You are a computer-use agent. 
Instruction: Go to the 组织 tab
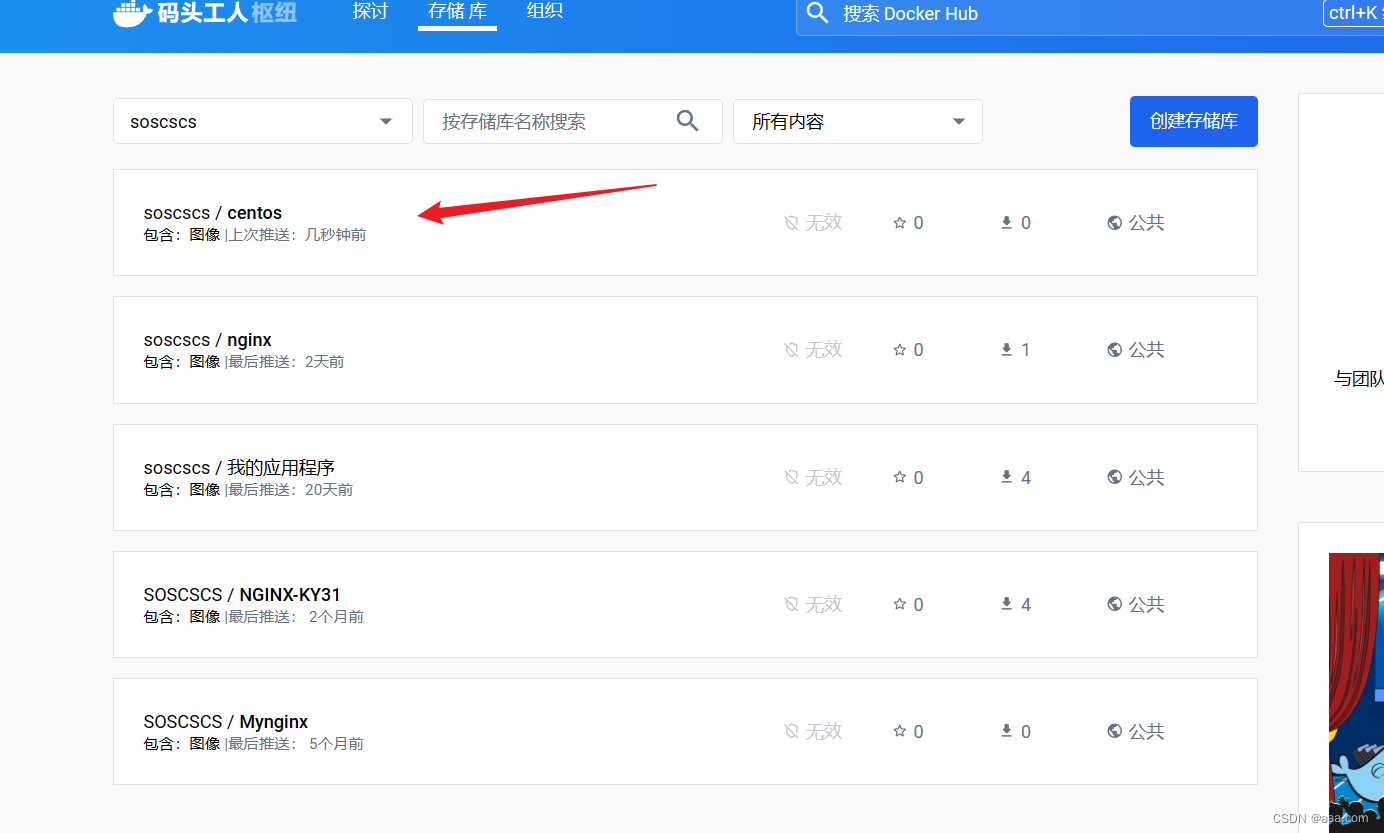pyautogui.click(x=545, y=11)
